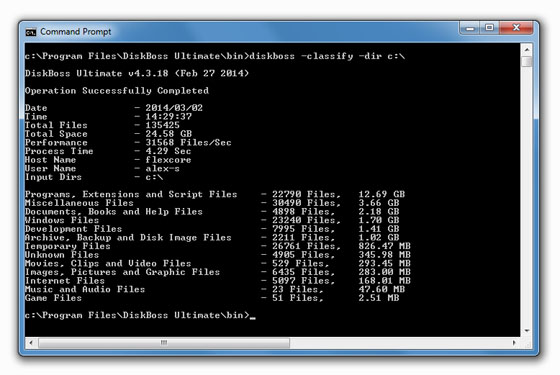Click the User Name value 'alex-s'
Image resolution: width=560 pixels, height=375 pixels.
point(162,168)
